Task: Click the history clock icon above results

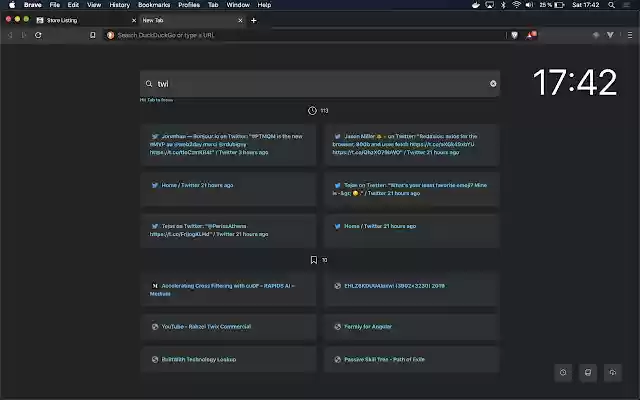Action: pyautogui.click(x=312, y=111)
